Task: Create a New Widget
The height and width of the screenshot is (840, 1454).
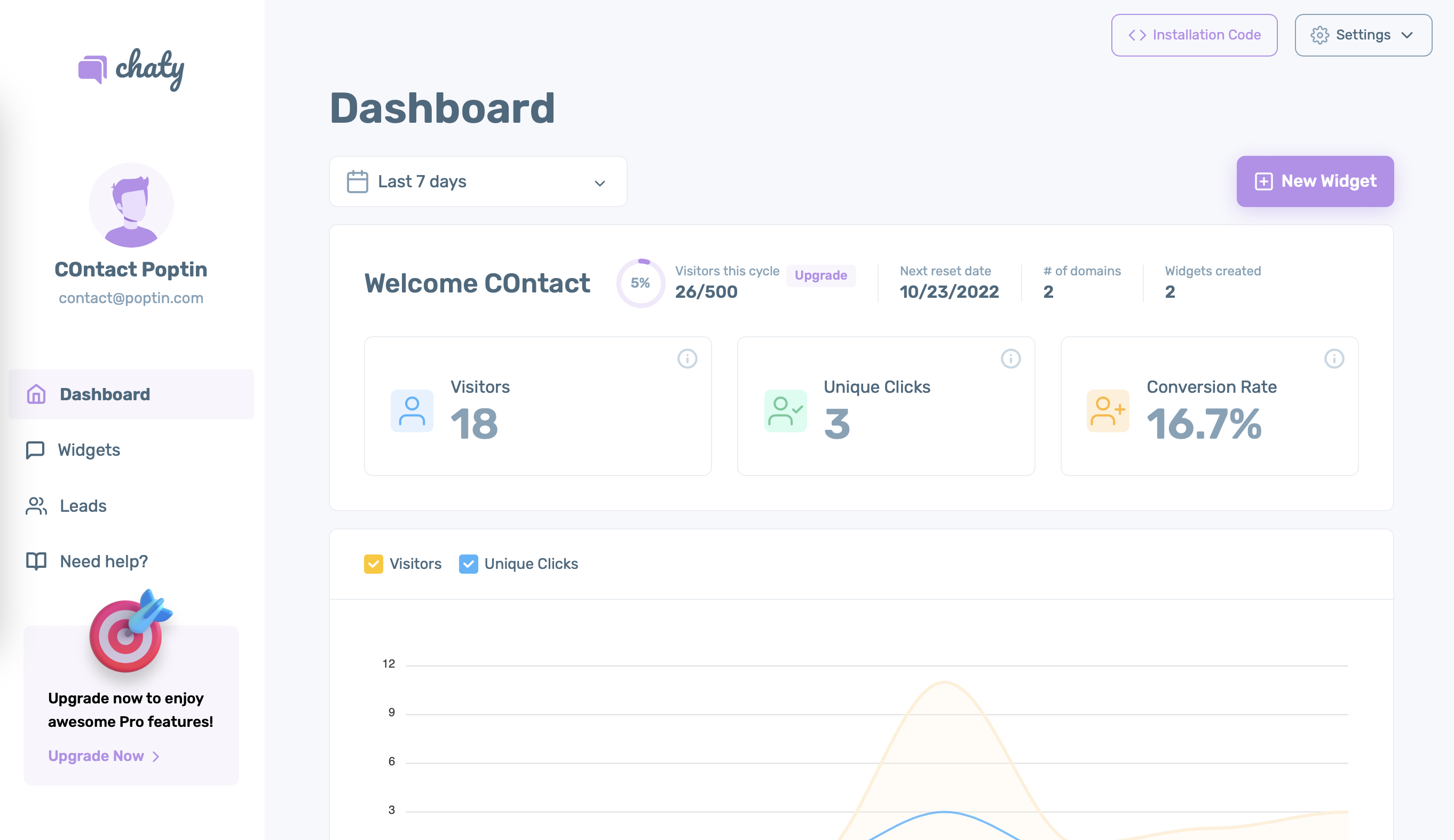Action: tap(1314, 181)
